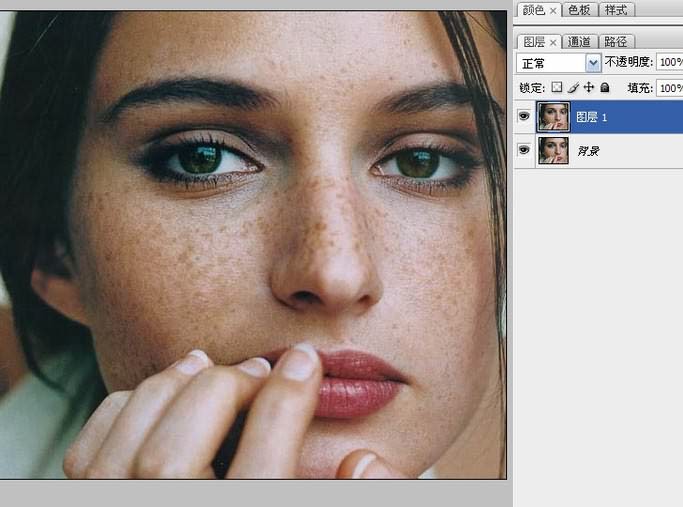
Task: Select the 图层 tab
Action: pyautogui.click(x=534, y=42)
